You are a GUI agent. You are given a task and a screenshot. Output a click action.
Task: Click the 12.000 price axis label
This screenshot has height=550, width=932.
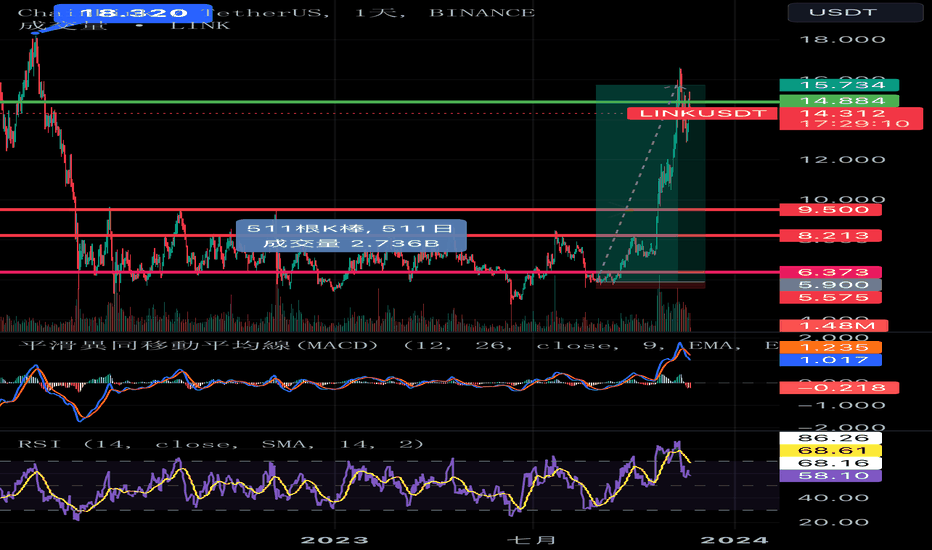point(842,159)
